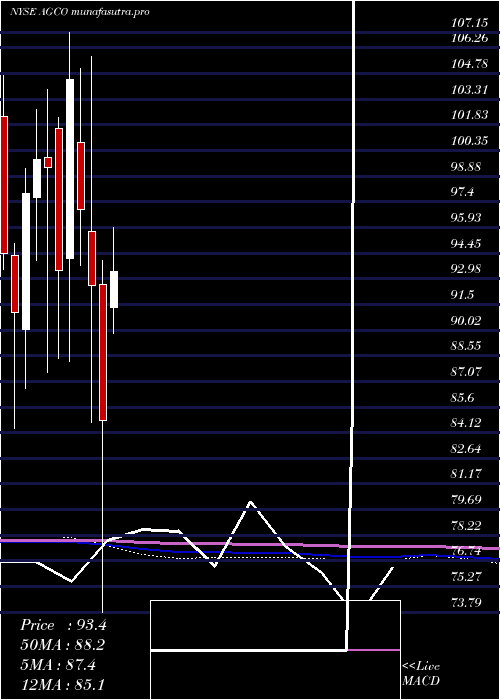The height and width of the screenshot is (700, 500).
Task: Click the small red candle near 99
Action: (48, 162)
